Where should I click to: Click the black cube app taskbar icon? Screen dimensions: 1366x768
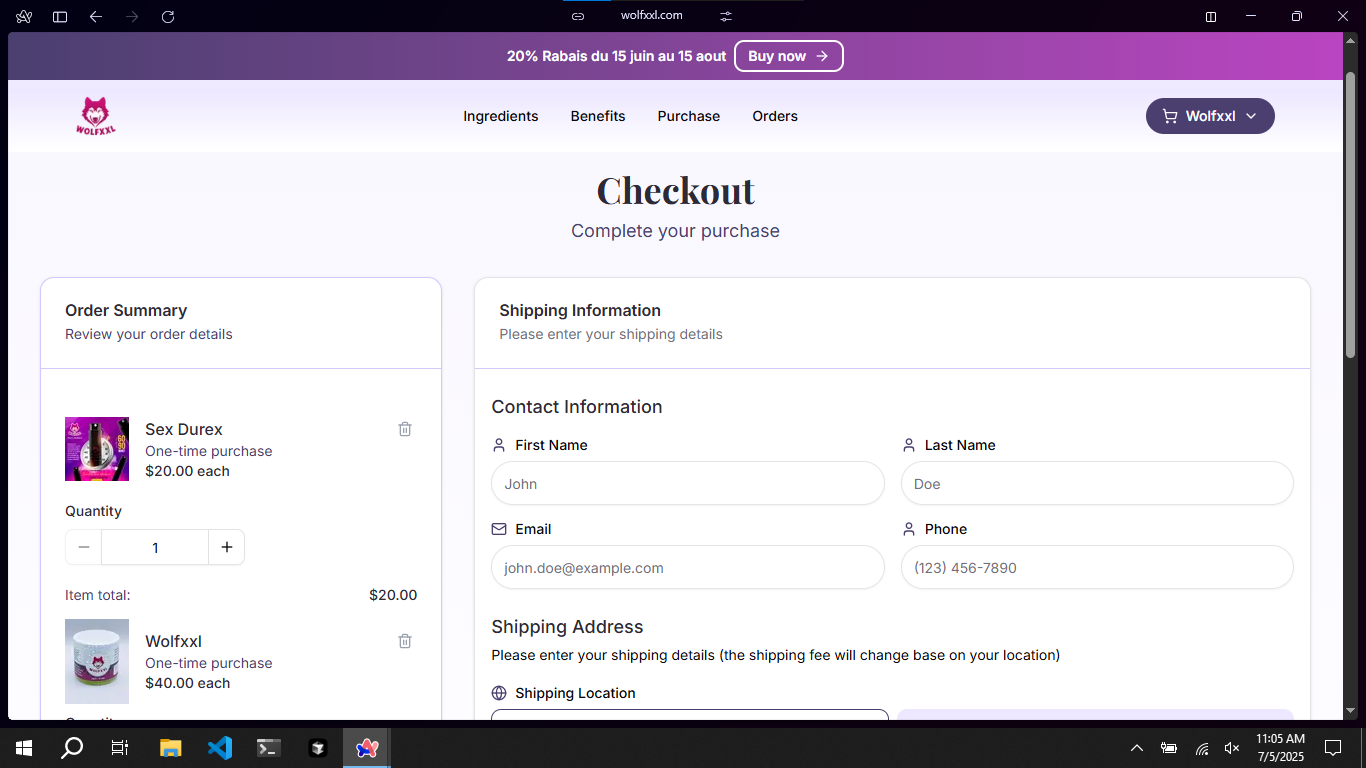coord(317,747)
